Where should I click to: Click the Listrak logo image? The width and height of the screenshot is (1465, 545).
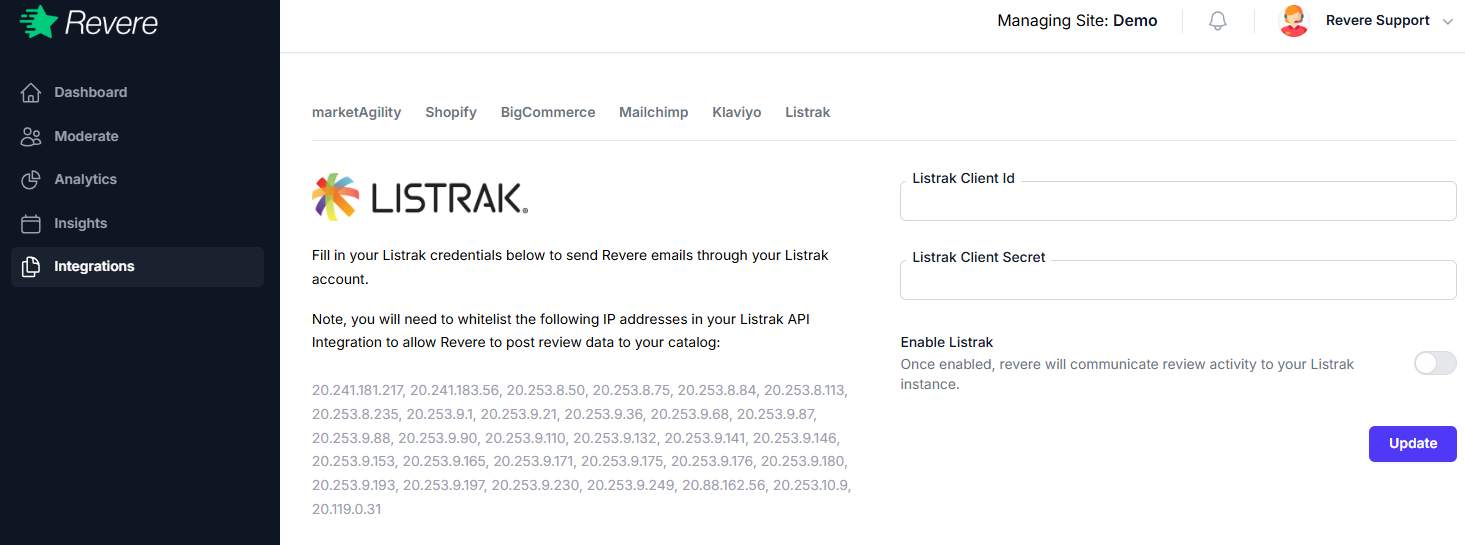420,196
